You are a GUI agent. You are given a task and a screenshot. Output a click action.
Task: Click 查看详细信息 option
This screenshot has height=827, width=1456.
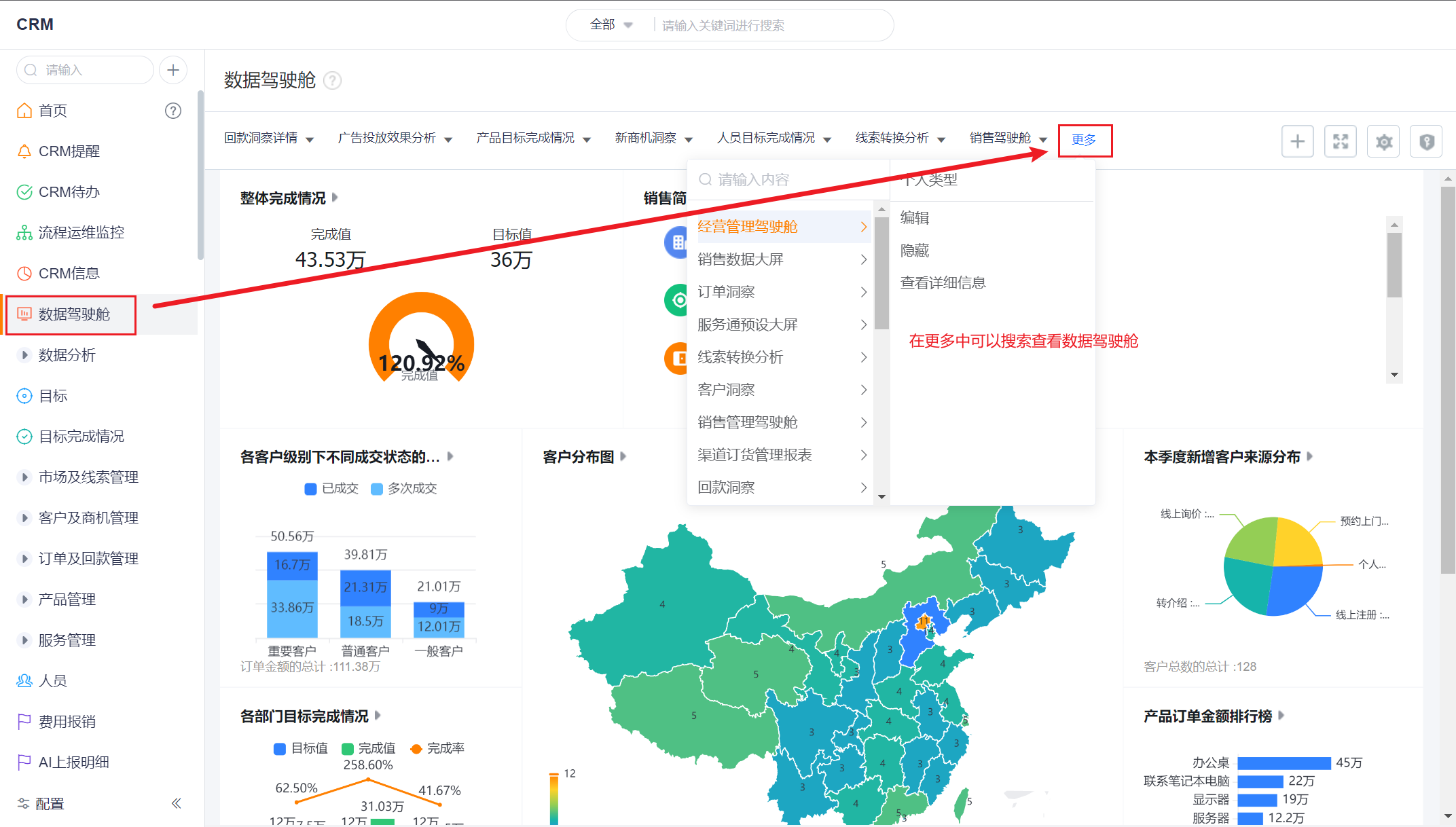tap(943, 282)
